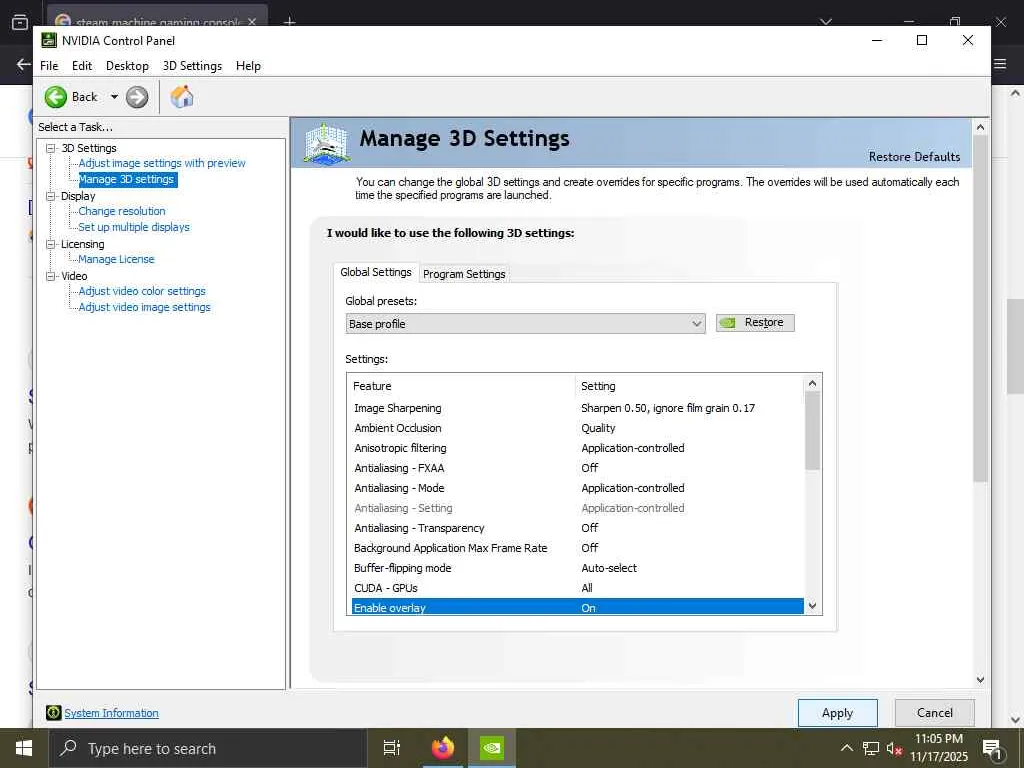The image size is (1024, 768).
Task: Open Change resolution task
Action: click(x=121, y=211)
